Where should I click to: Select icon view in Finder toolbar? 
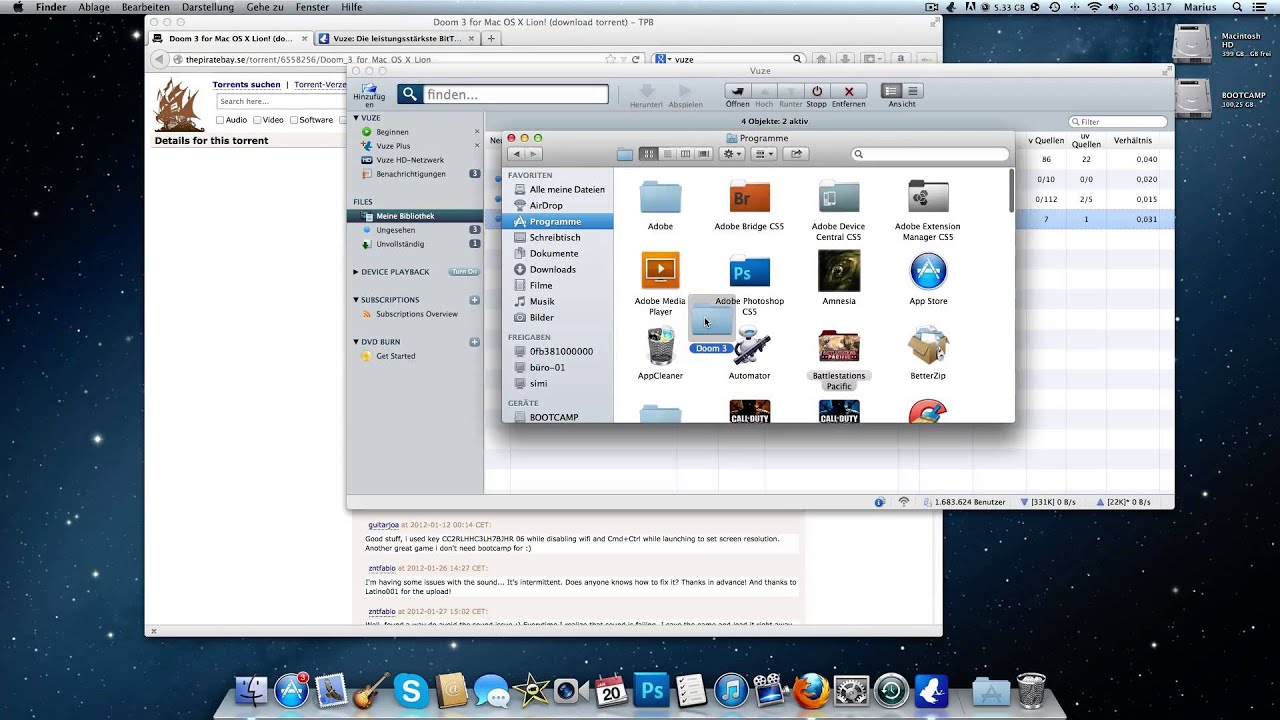(x=647, y=154)
